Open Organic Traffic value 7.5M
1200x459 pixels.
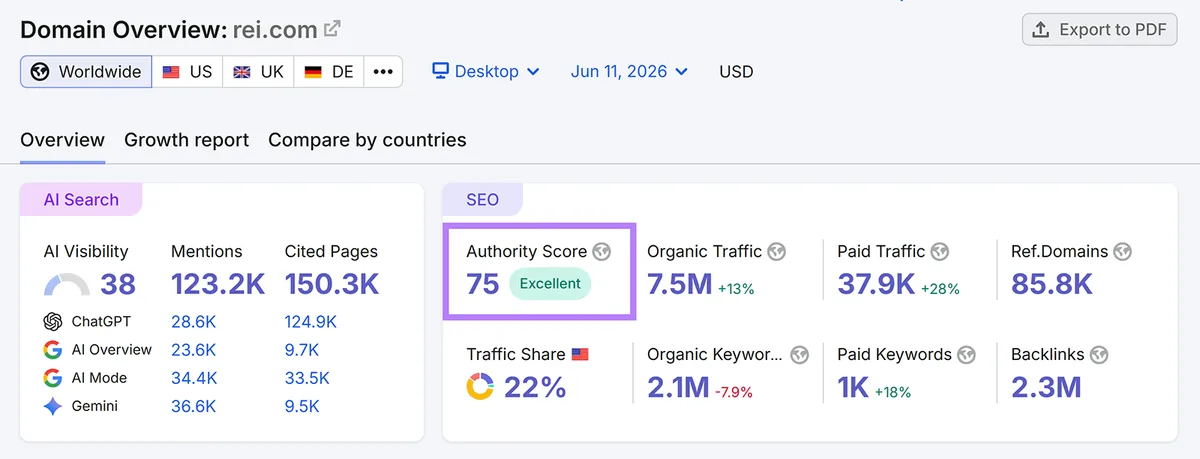coord(680,284)
